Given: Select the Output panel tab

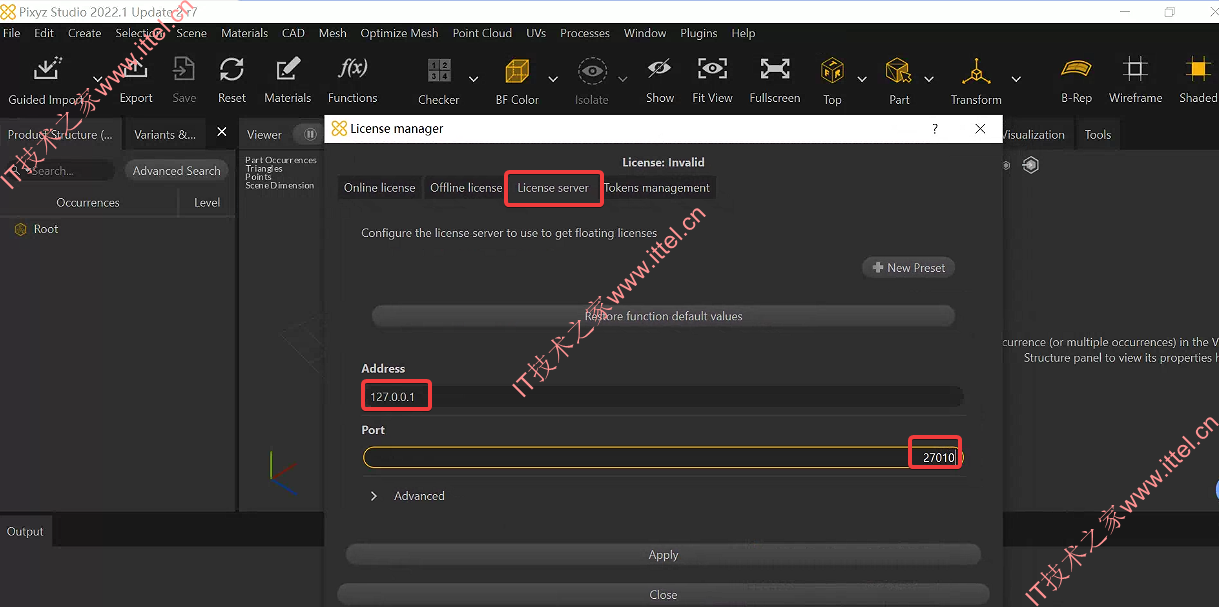Looking at the screenshot, I should coord(25,532).
